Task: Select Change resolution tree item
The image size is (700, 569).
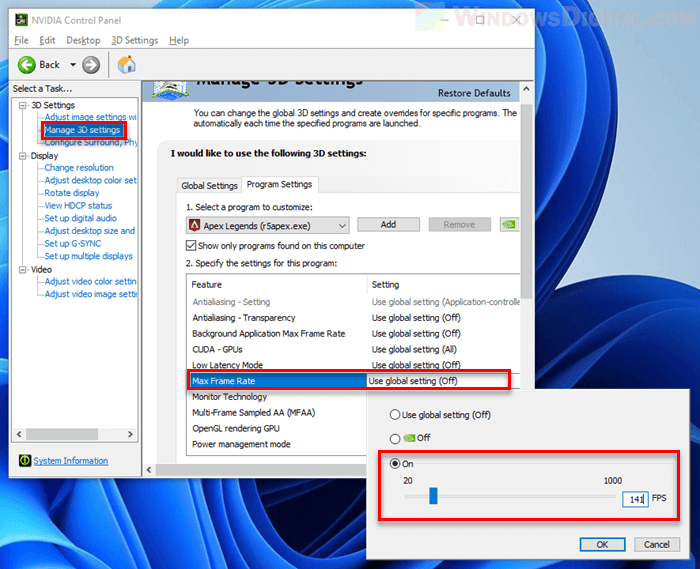Action: [79, 168]
